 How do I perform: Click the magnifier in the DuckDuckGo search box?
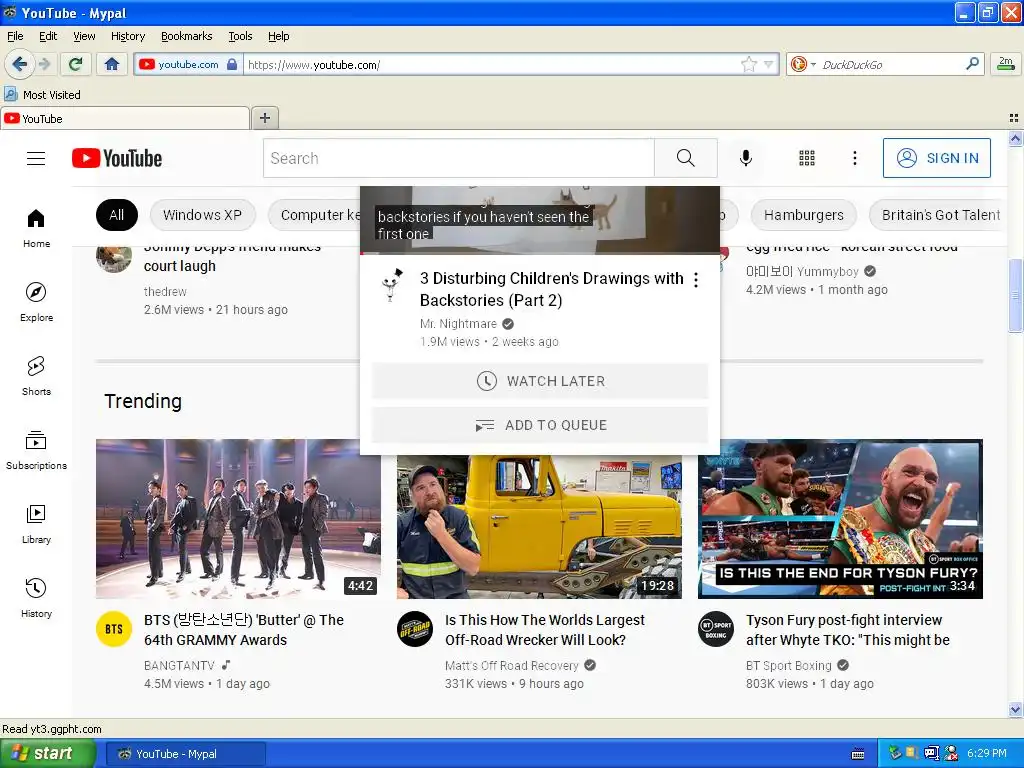pos(972,63)
